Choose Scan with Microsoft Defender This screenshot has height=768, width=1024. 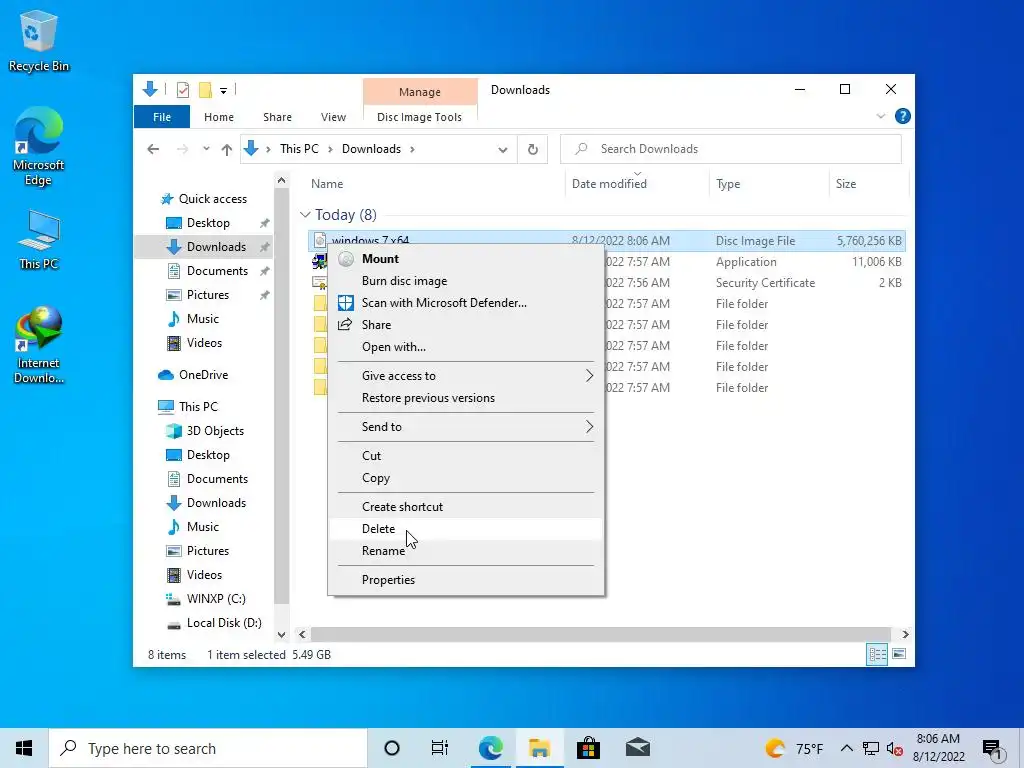tap(466, 303)
